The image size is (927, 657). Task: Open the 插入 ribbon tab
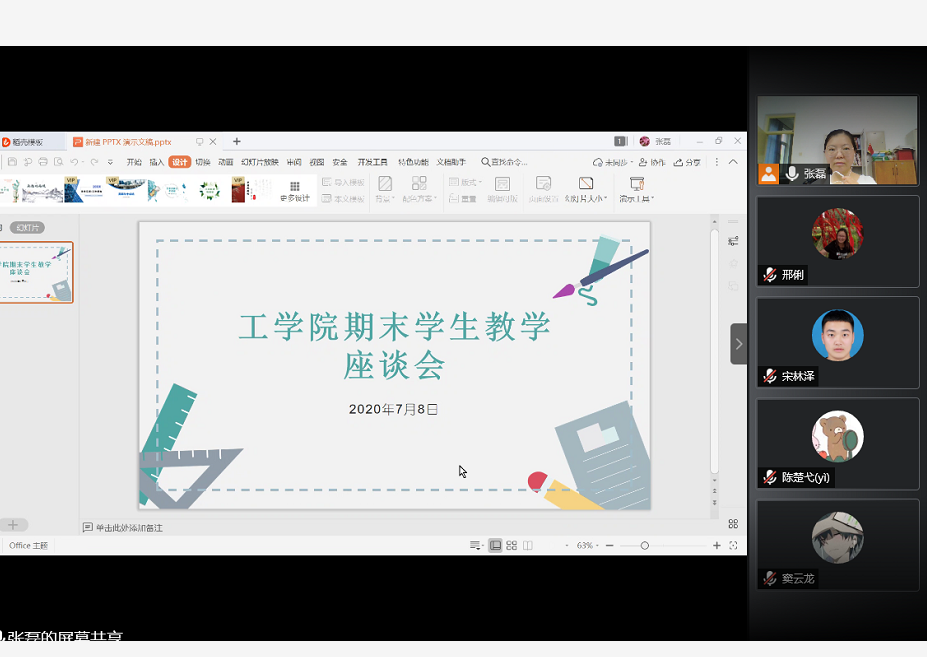click(x=157, y=162)
